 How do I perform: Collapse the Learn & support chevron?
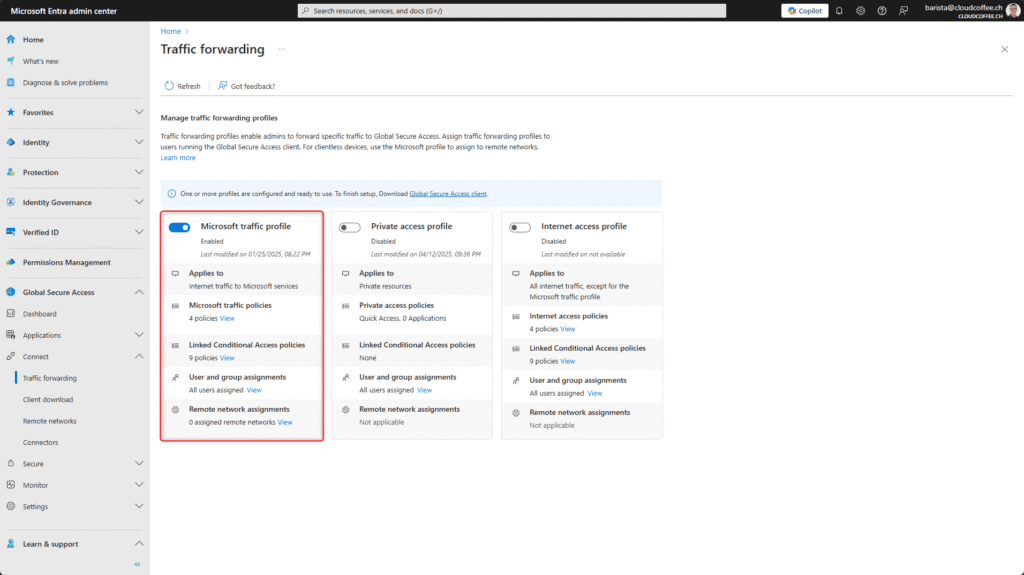[x=139, y=544]
